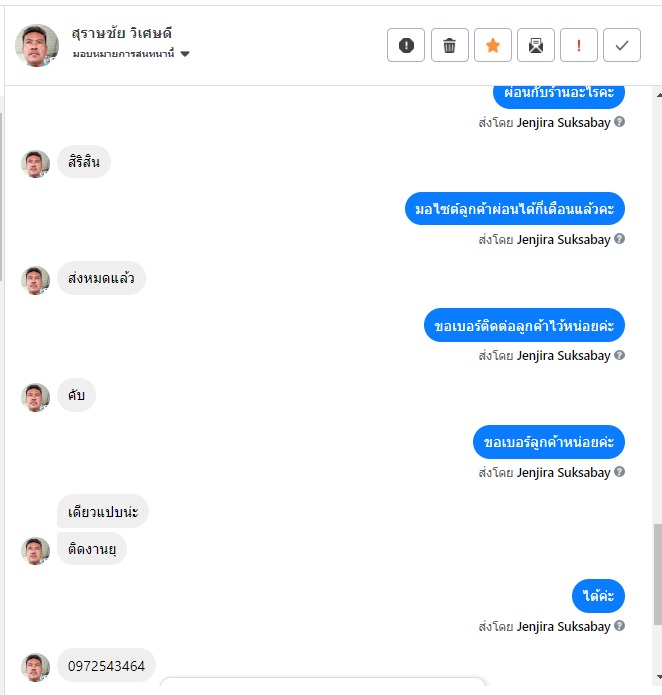This screenshot has height=695, width=662.
Task: Mark conversation as unread with the envelope icon
Action: coord(536,45)
